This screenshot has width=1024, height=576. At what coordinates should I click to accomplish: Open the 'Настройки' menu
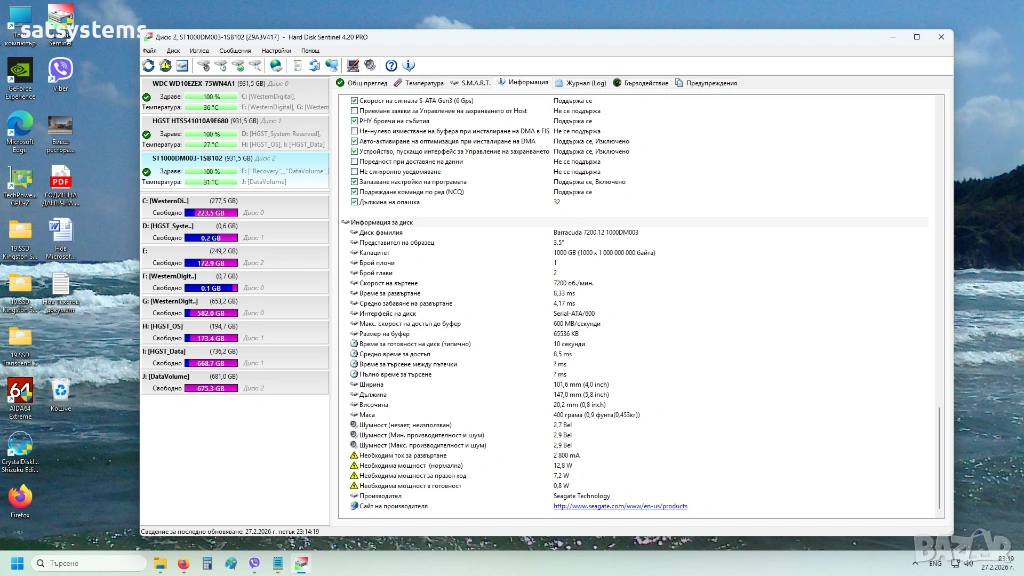click(x=276, y=50)
